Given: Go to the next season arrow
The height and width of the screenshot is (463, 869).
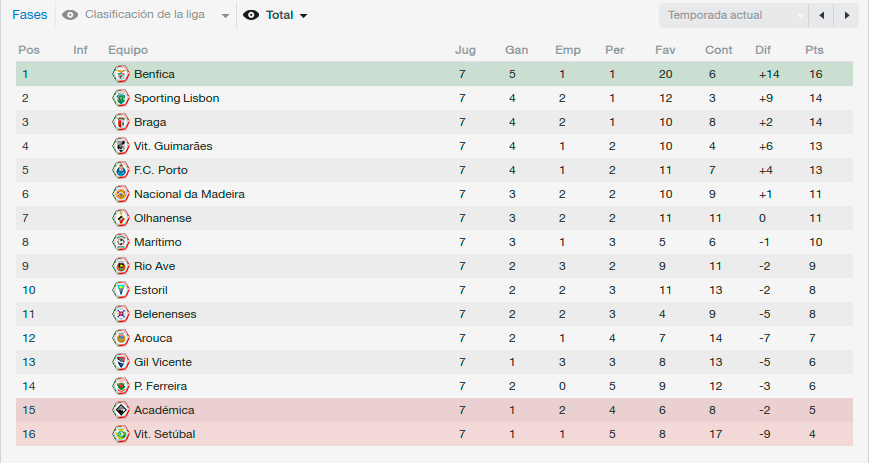Looking at the screenshot, I should [846, 16].
